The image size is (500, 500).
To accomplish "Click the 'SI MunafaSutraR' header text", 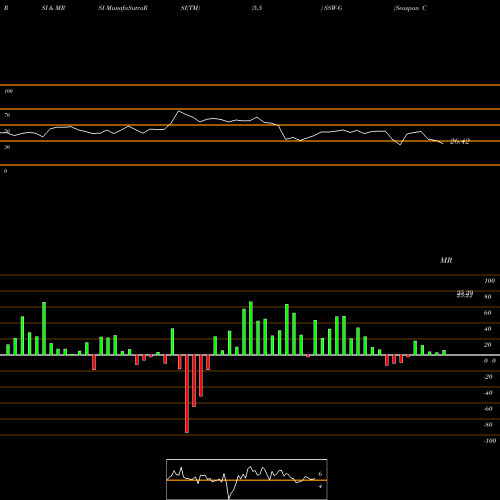I will point(123,8).
